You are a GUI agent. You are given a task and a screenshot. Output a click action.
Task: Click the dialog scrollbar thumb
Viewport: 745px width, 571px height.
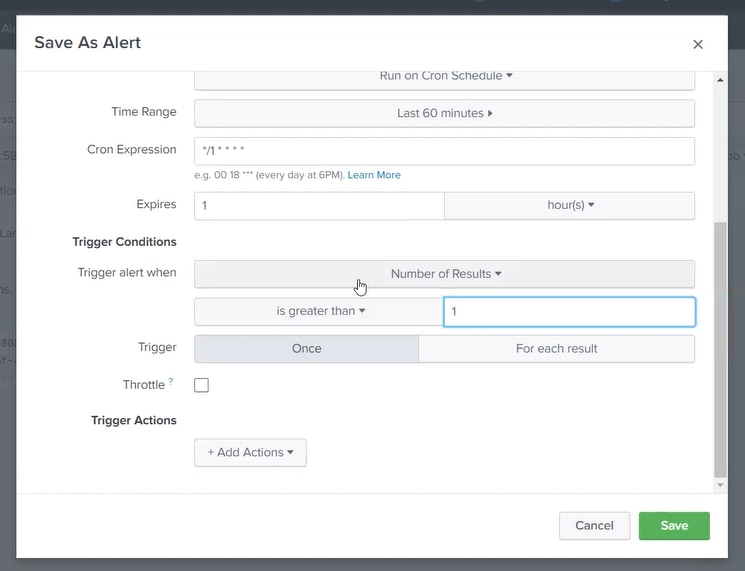(720, 350)
